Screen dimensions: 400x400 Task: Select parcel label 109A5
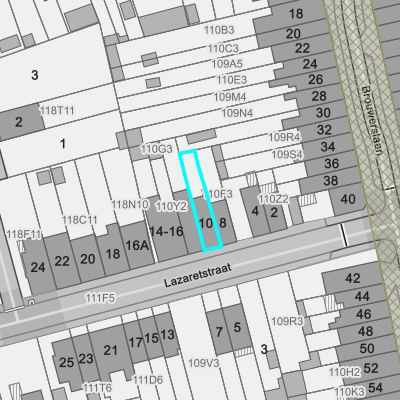click(227, 64)
